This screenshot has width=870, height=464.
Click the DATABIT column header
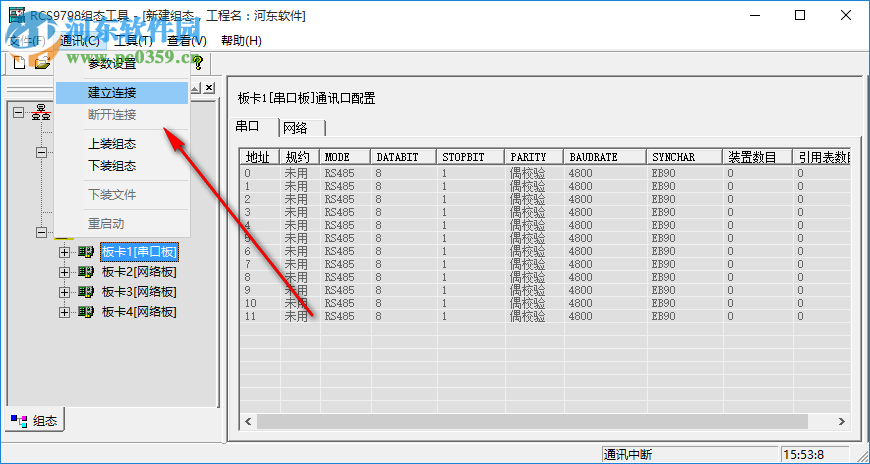pos(404,157)
